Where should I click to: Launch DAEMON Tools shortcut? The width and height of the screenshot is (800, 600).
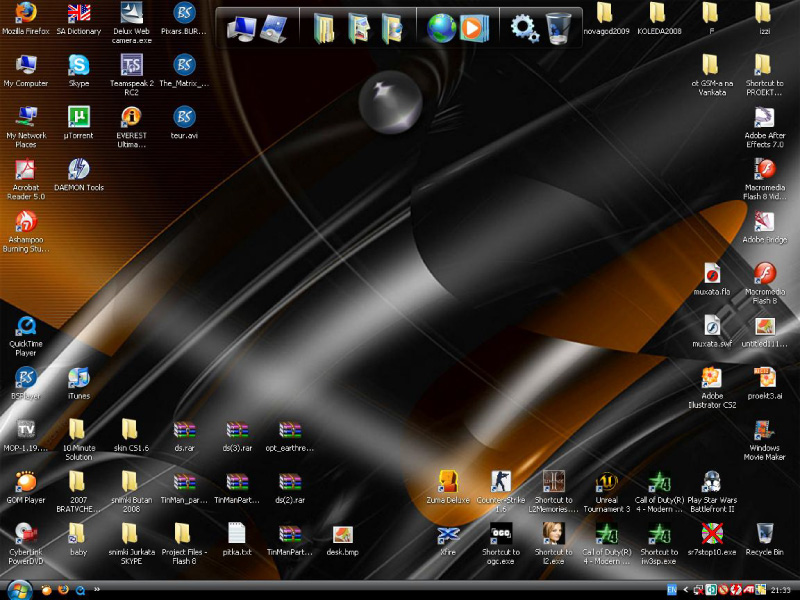pyautogui.click(x=78, y=169)
